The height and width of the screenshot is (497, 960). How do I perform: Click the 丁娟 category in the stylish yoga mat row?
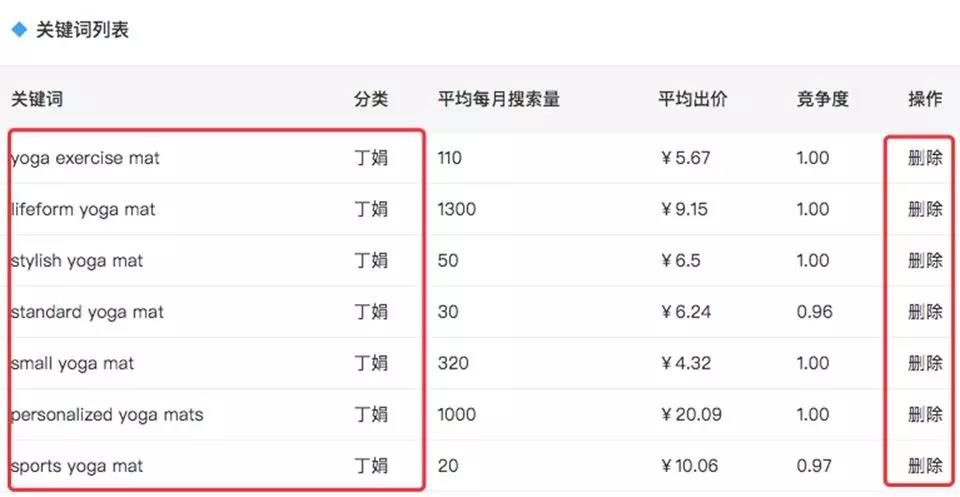[x=371, y=260]
